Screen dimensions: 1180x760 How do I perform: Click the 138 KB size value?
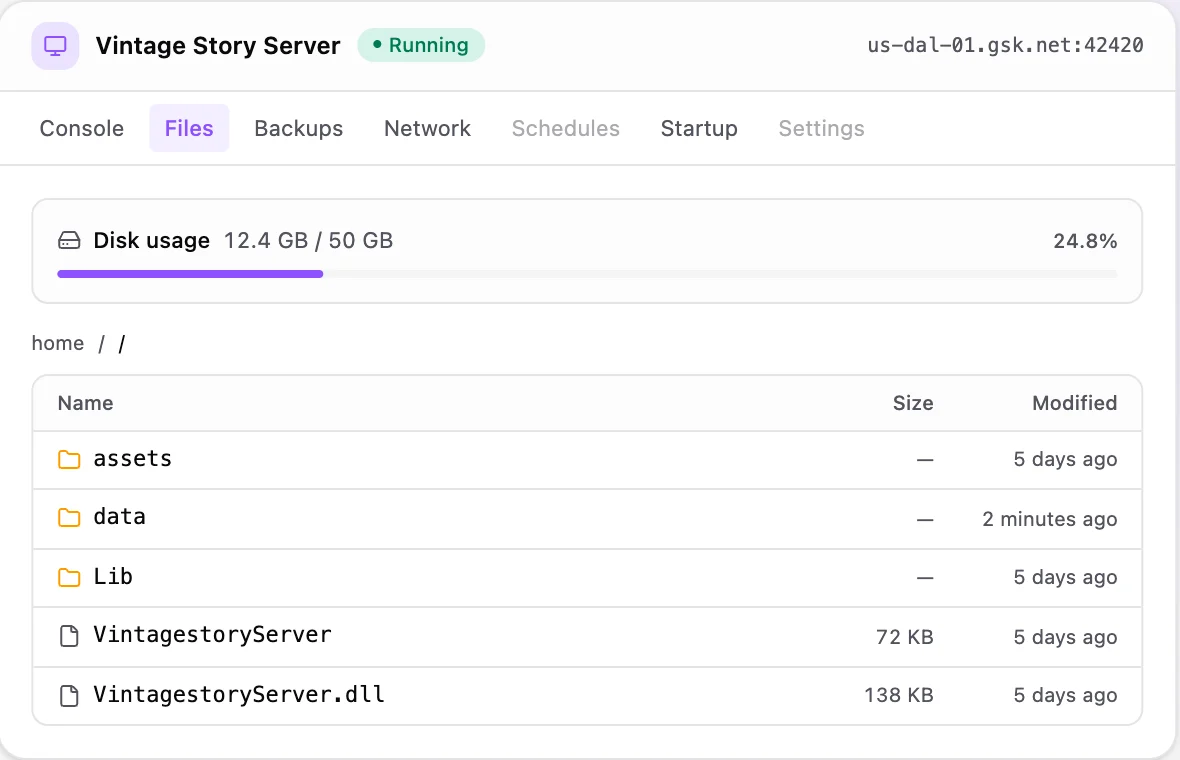[899, 695]
